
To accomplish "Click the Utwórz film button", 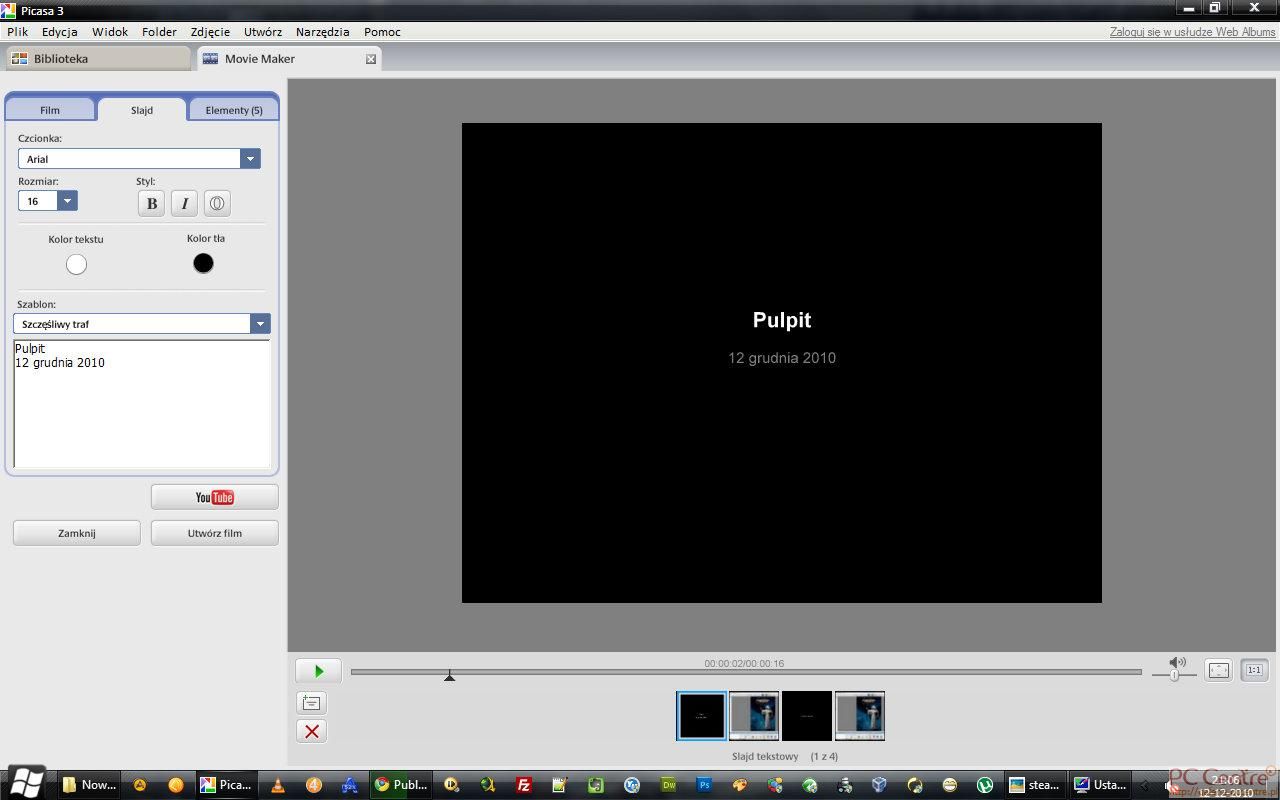I will 214,533.
